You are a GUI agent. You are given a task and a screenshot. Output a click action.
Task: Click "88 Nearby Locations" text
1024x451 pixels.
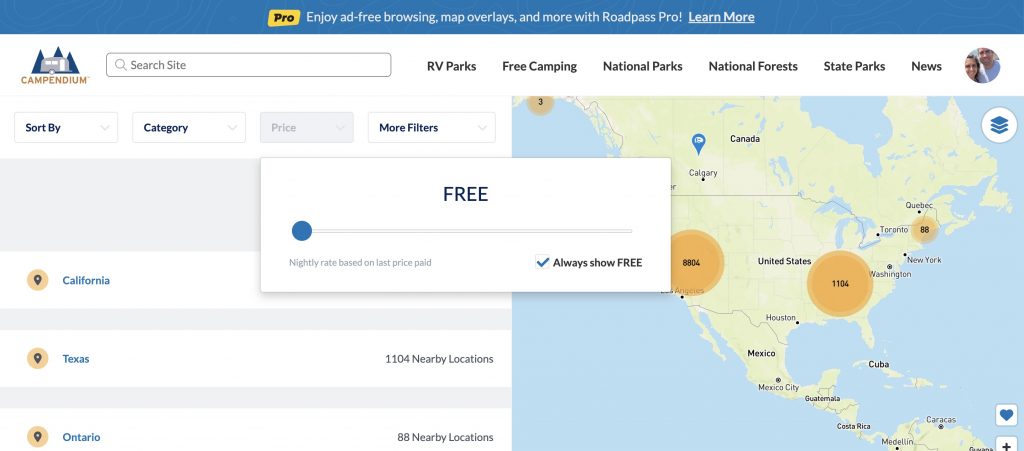(x=445, y=437)
